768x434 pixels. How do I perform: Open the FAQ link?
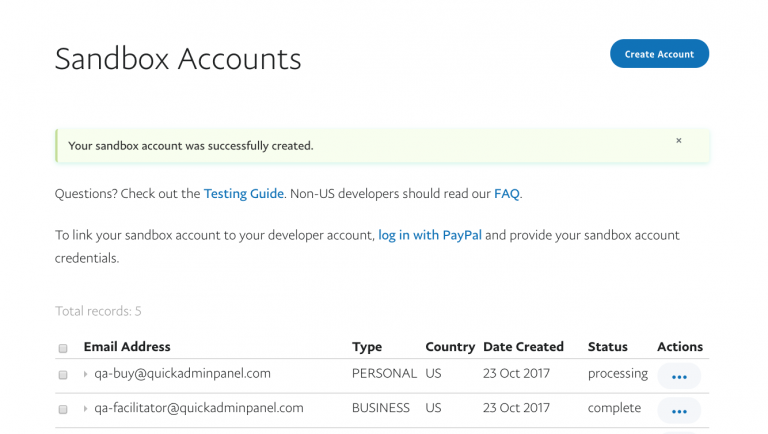click(506, 193)
